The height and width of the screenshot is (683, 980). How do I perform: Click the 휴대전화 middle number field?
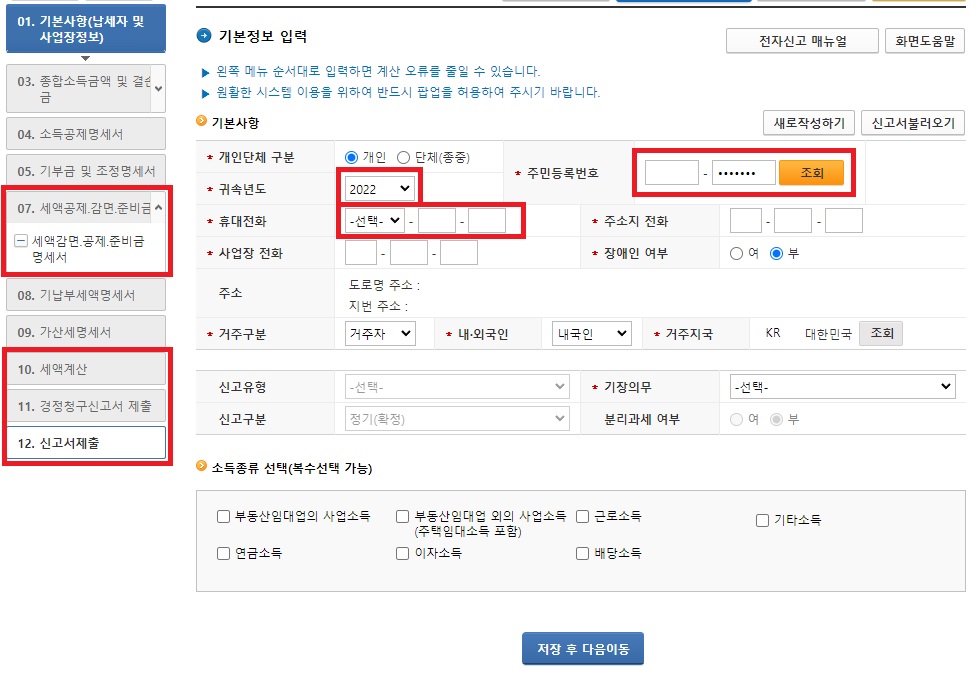click(x=436, y=221)
